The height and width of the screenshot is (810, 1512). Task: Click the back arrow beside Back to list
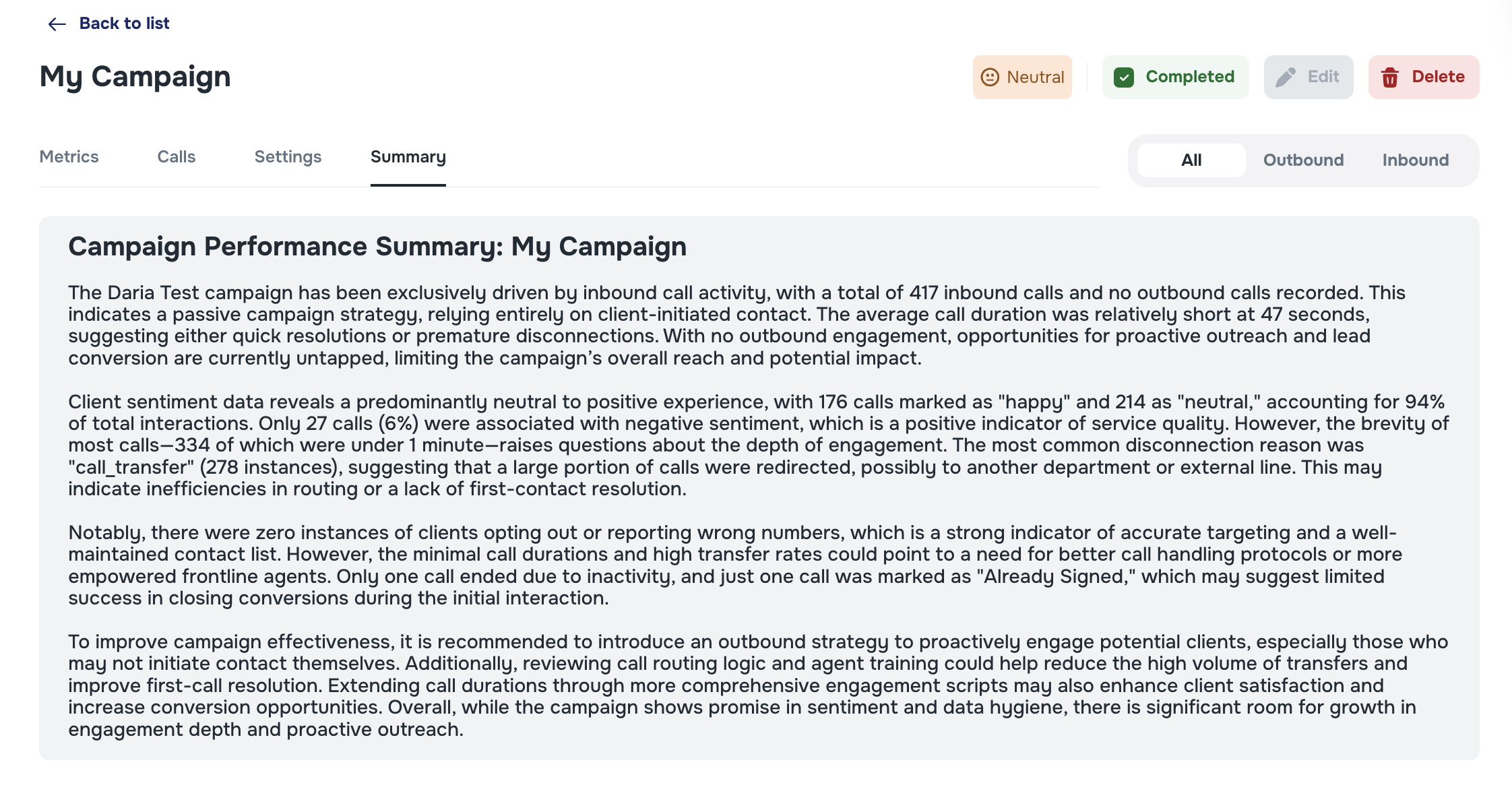[56, 24]
